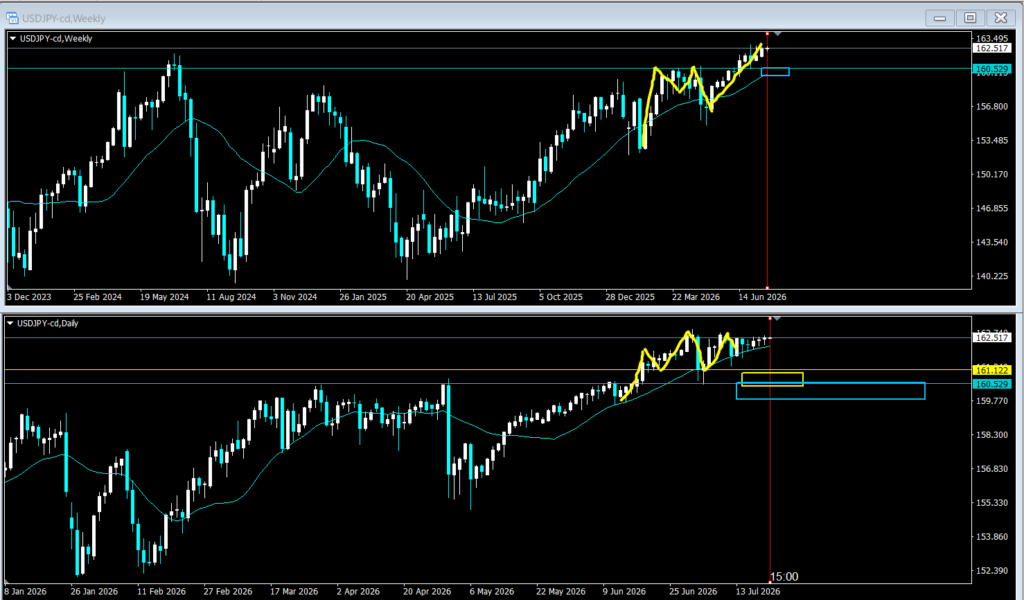Click the 3 Nov 2024 date label

[x=295, y=297]
